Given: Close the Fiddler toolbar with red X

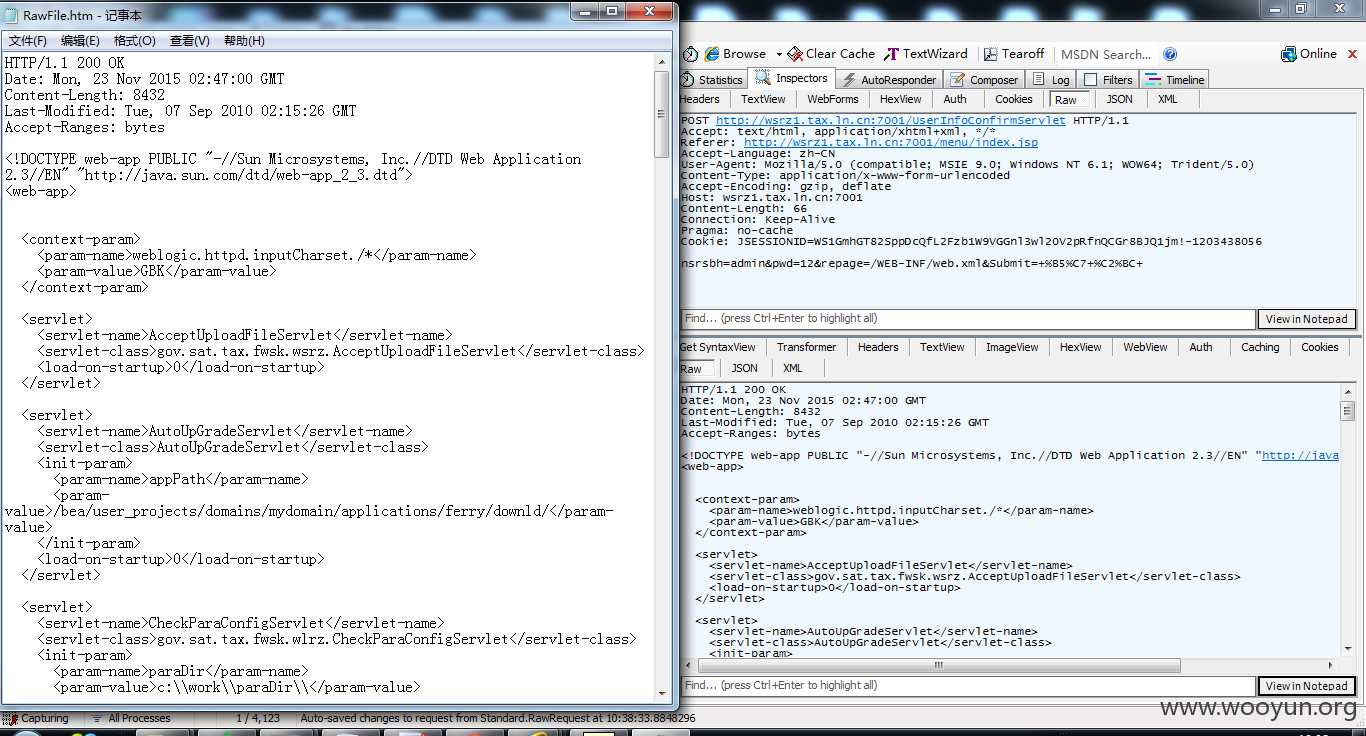Looking at the screenshot, I should [1351, 54].
